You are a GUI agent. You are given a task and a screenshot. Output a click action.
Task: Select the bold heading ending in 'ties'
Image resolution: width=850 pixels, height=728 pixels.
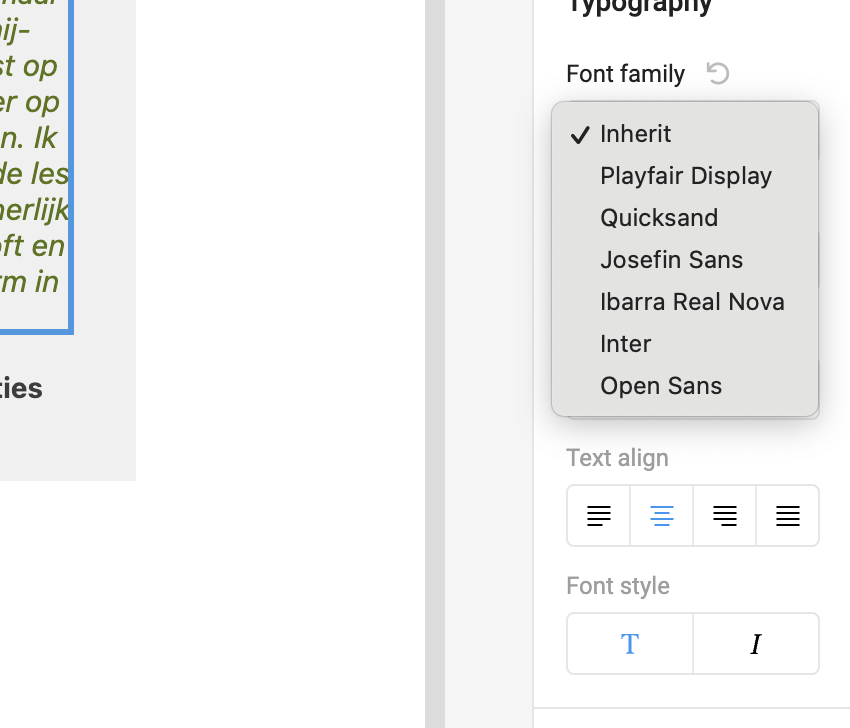21,388
